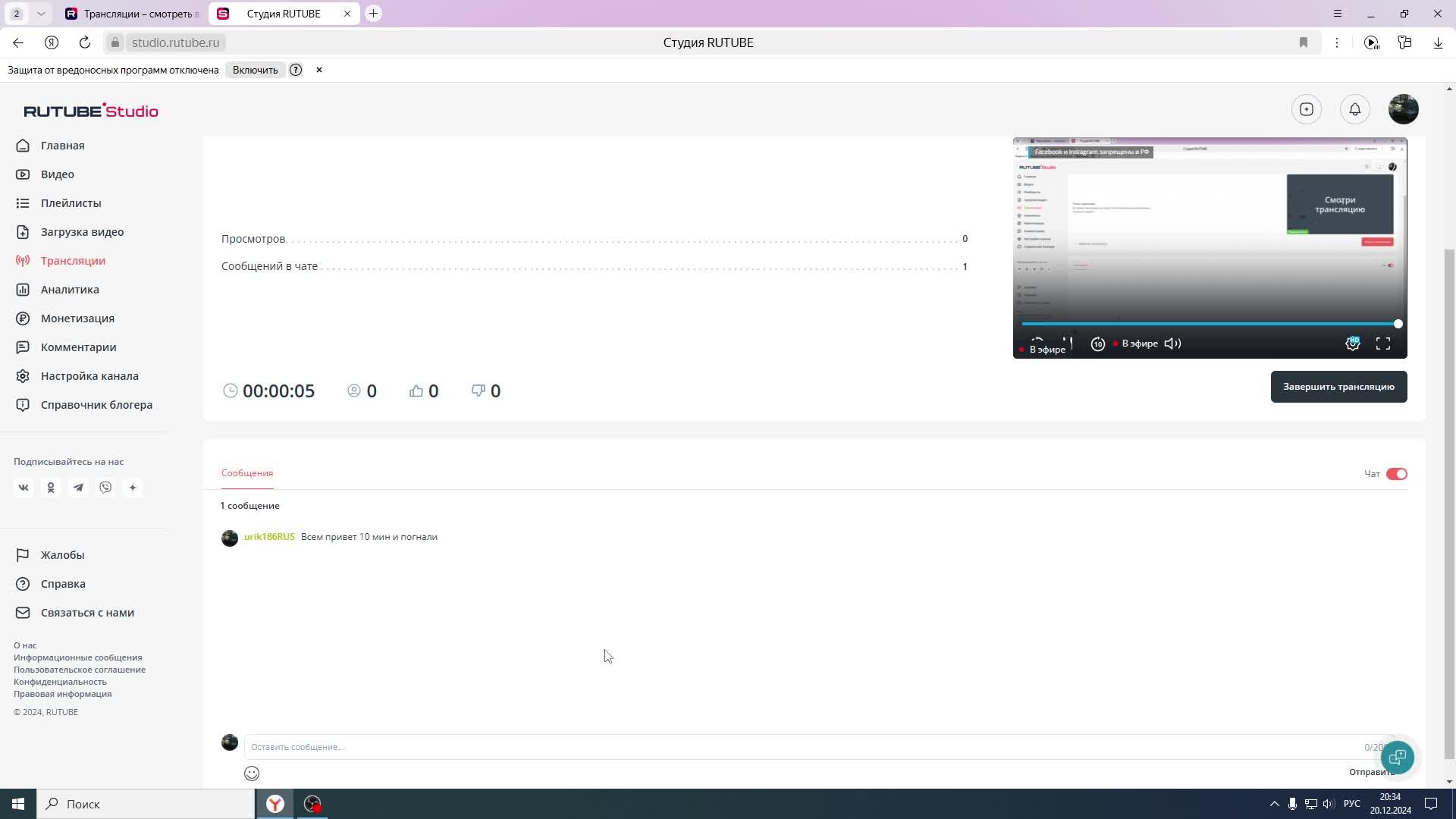Click Yandex Browser taskbar icon
The image size is (1456, 819).
275,804
